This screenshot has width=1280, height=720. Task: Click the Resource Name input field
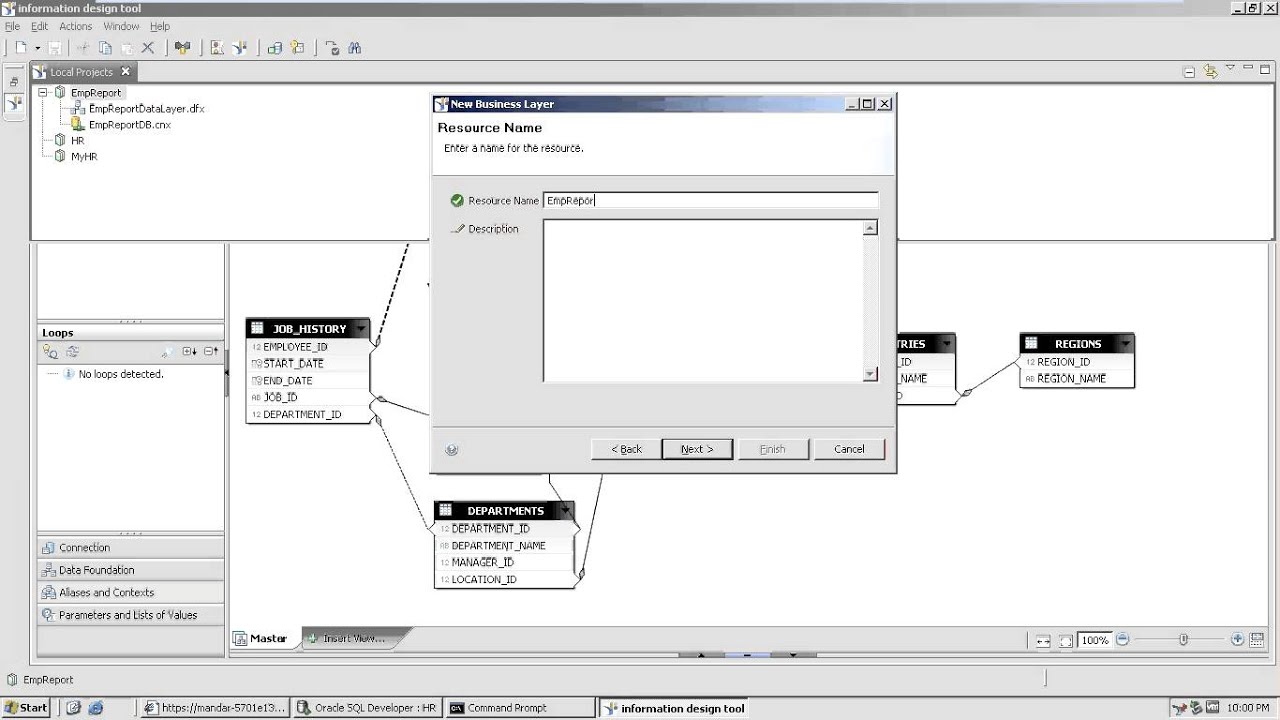tap(710, 200)
